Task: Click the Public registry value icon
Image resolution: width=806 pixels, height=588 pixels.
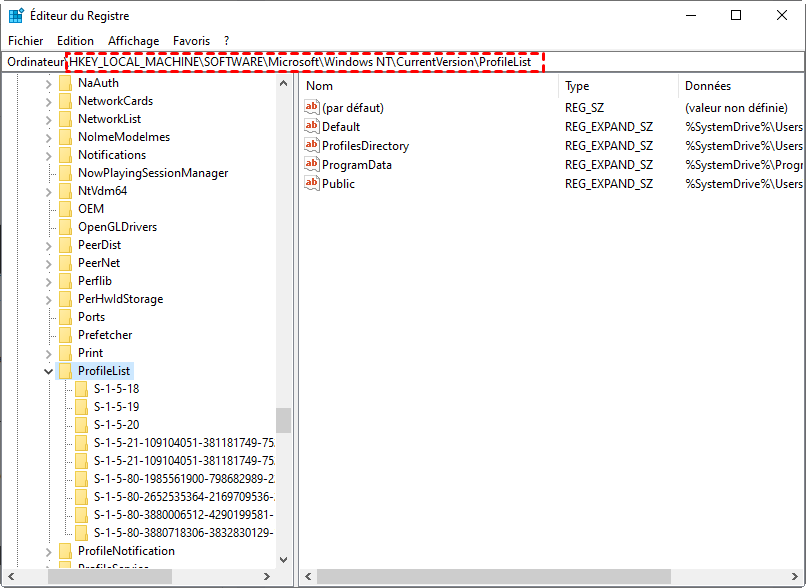Action: [x=311, y=184]
